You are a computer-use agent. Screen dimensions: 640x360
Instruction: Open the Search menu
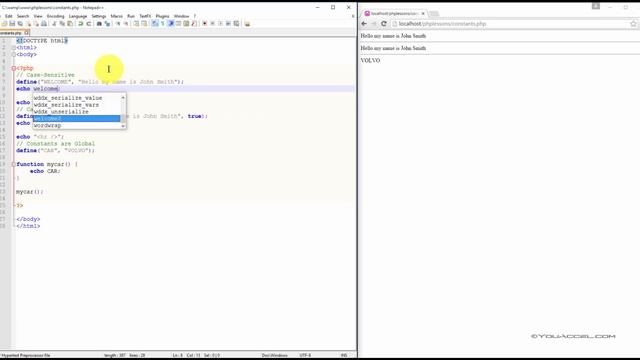[x=23, y=16]
